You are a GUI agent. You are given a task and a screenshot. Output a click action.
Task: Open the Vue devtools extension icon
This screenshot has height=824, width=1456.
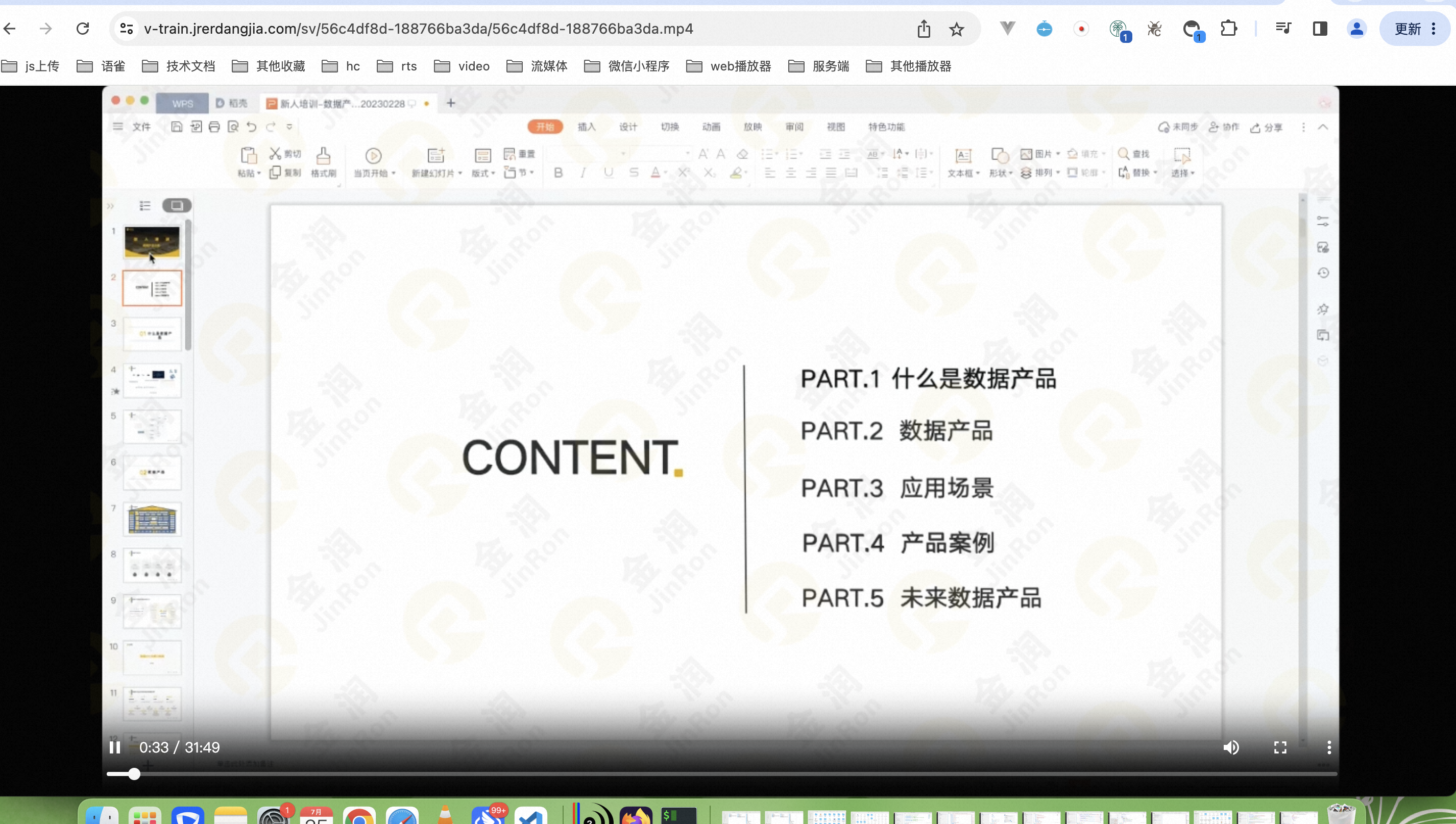click(1008, 28)
